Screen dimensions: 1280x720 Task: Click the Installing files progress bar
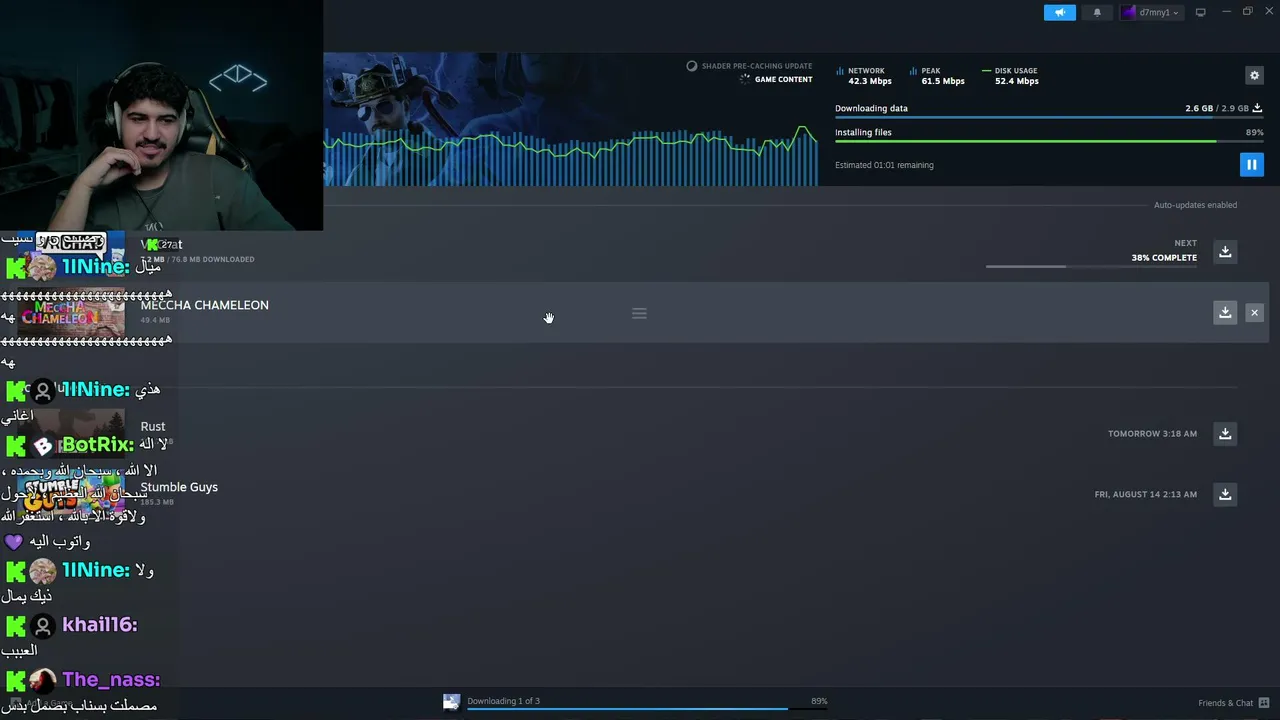(1049, 141)
